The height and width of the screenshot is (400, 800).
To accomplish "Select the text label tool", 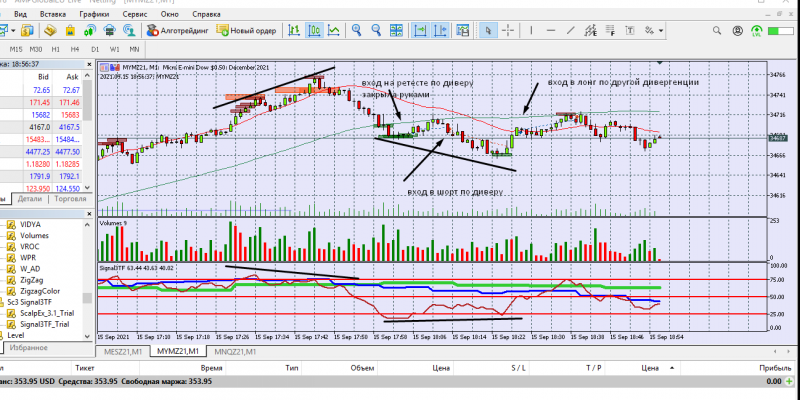I will tap(630, 30).
